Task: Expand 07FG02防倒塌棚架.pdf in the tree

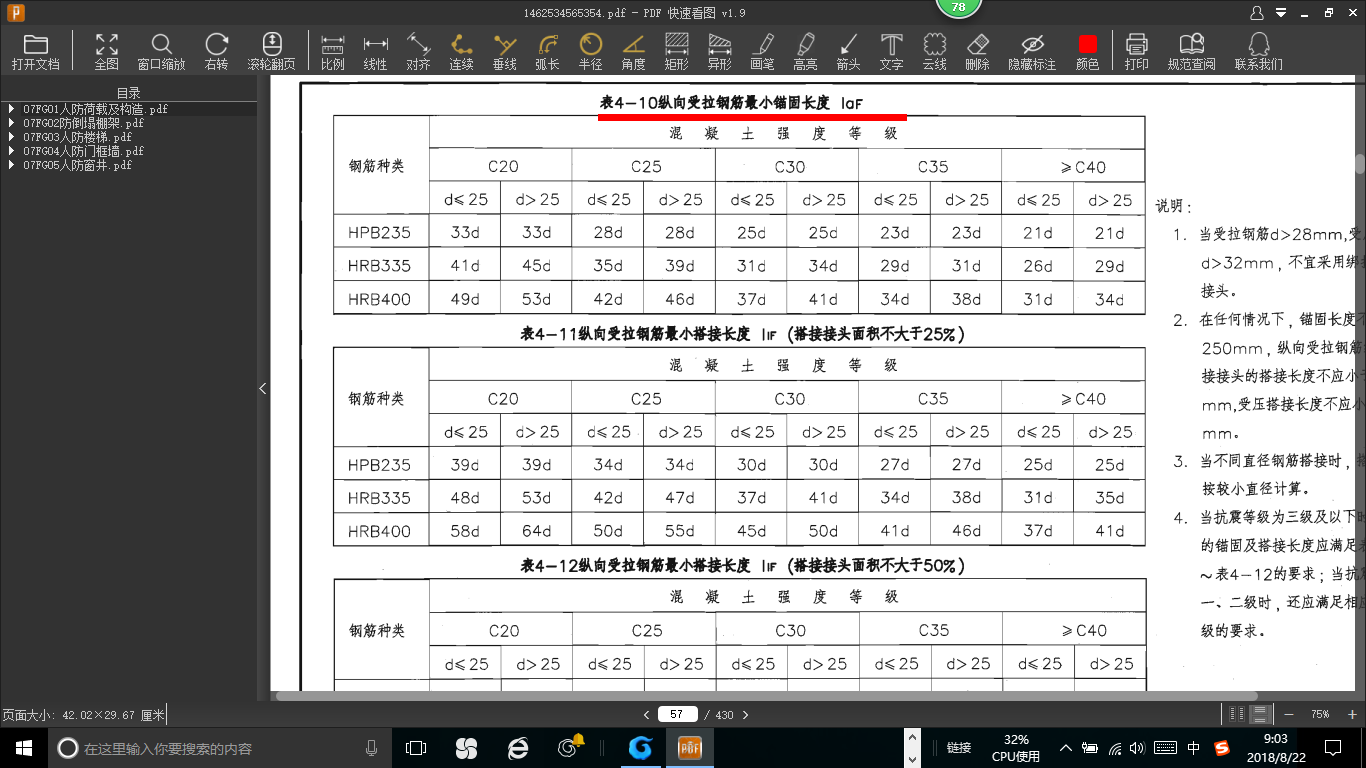Action: pos(10,123)
